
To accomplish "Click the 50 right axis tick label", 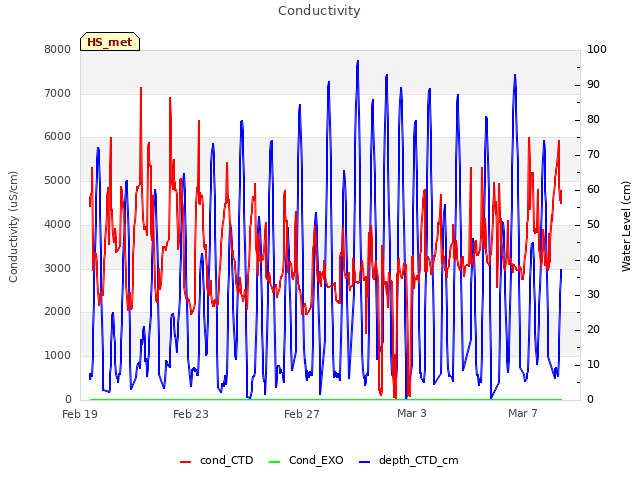I will (x=593, y=224).
